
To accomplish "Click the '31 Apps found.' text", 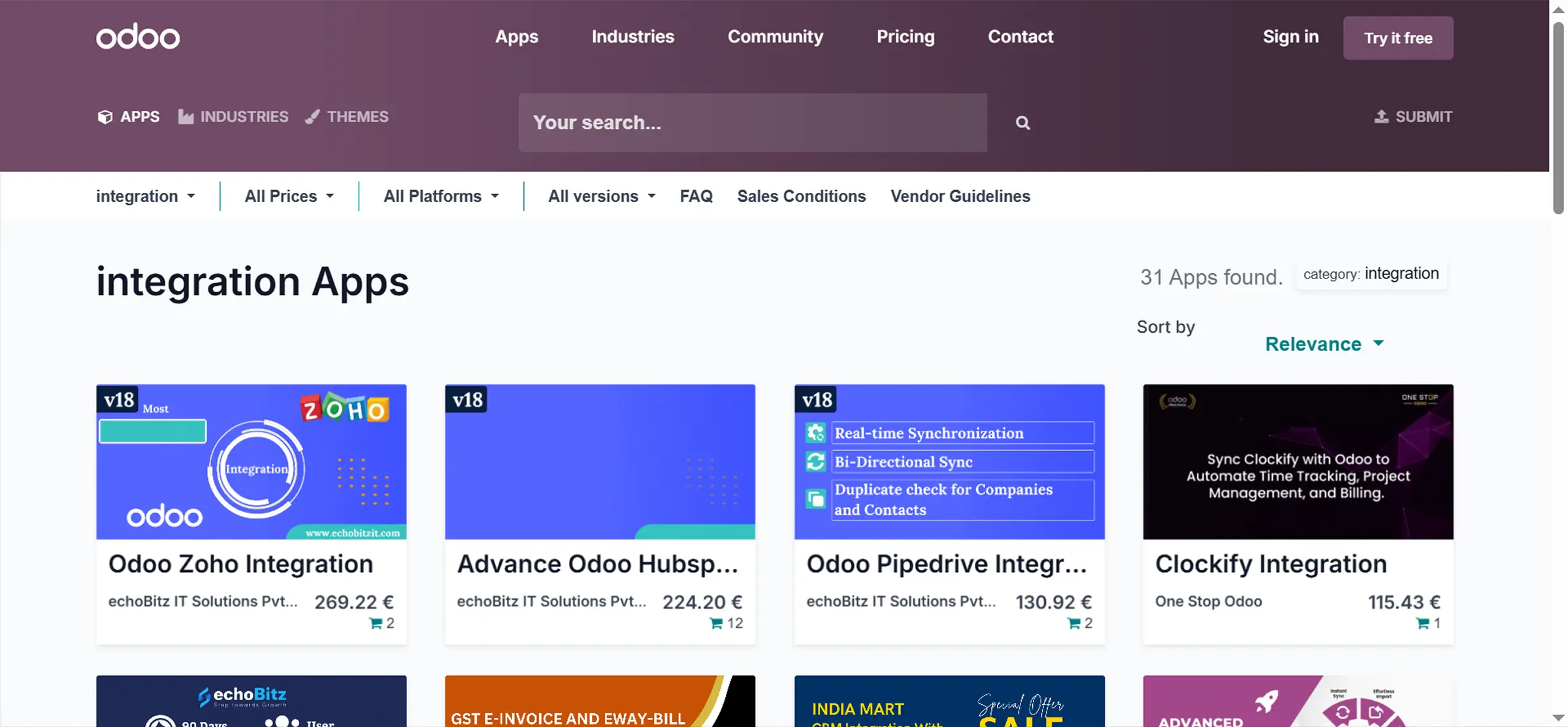I will pos(1211,277).
